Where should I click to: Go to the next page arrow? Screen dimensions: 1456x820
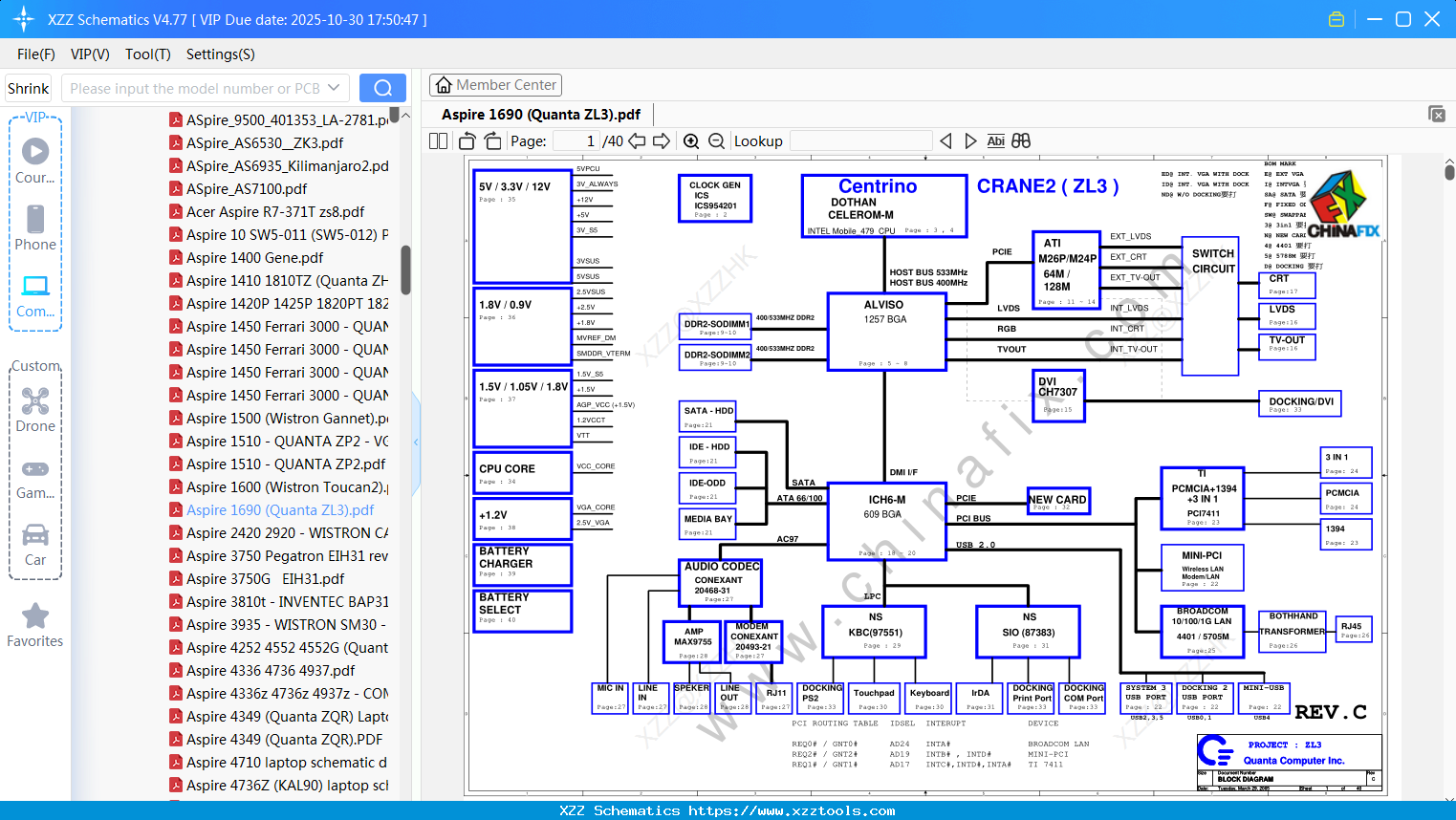click(662, 141)
